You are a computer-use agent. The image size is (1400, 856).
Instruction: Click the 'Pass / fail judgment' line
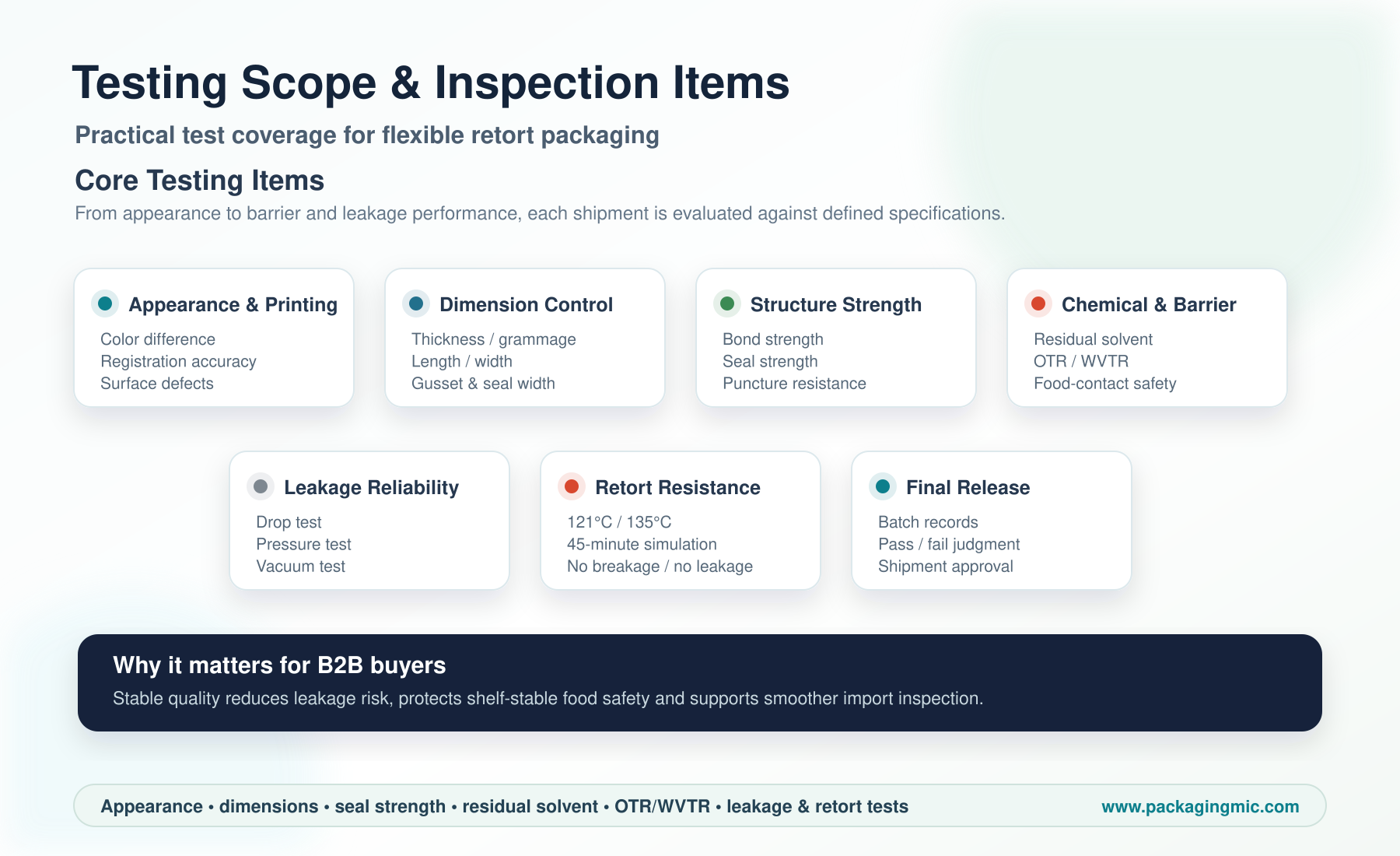[949, 544]
